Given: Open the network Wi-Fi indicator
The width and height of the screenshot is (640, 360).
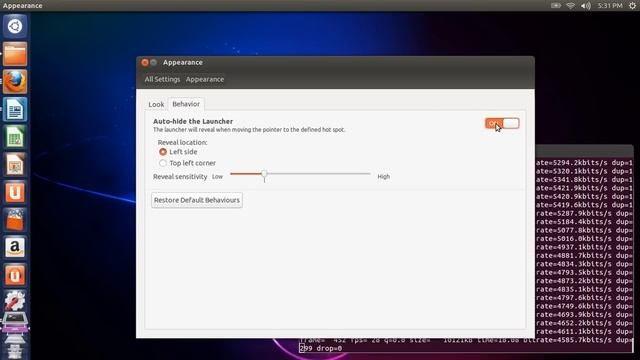Looking at the screenshot, I should click(571, 5).
